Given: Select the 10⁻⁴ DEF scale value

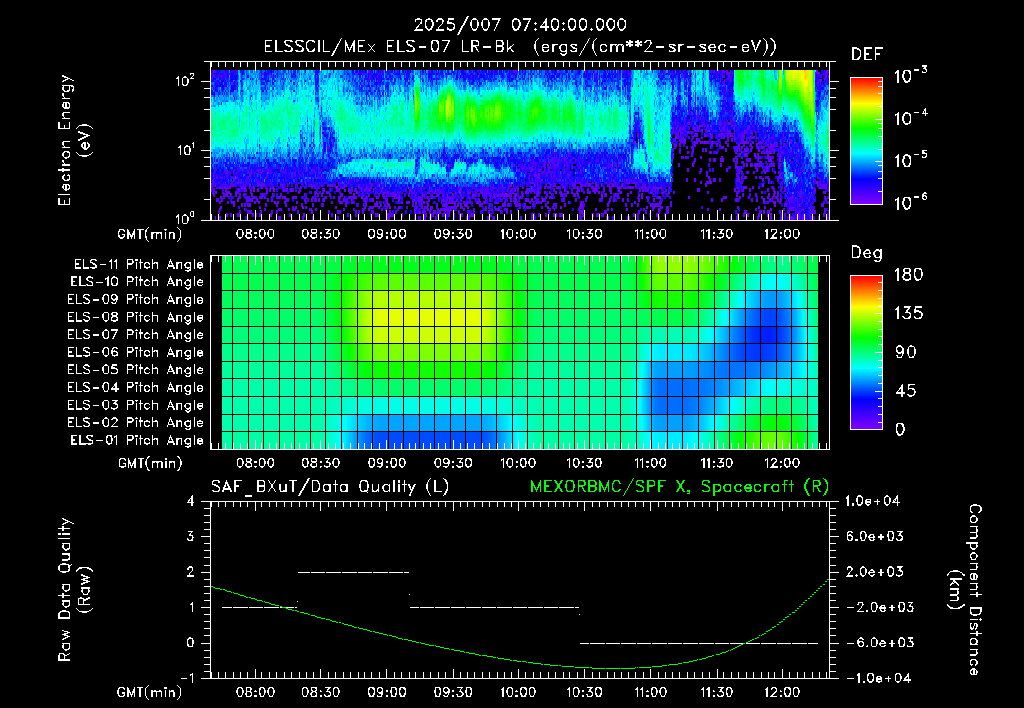Looking at the screenshot, I should [910, 118].
